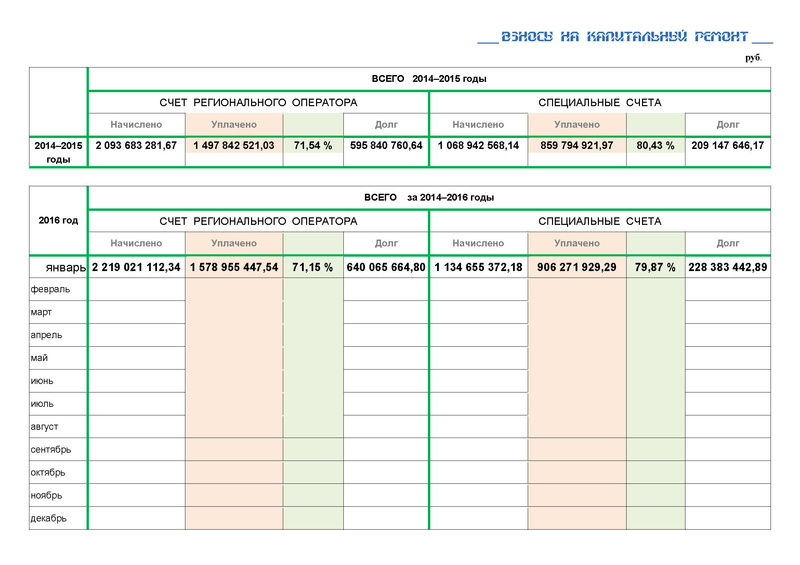This screenshot has width=800, height=565.
Task: Click the January paid value 1 578 955 447,54
Action: click(234, 267)
